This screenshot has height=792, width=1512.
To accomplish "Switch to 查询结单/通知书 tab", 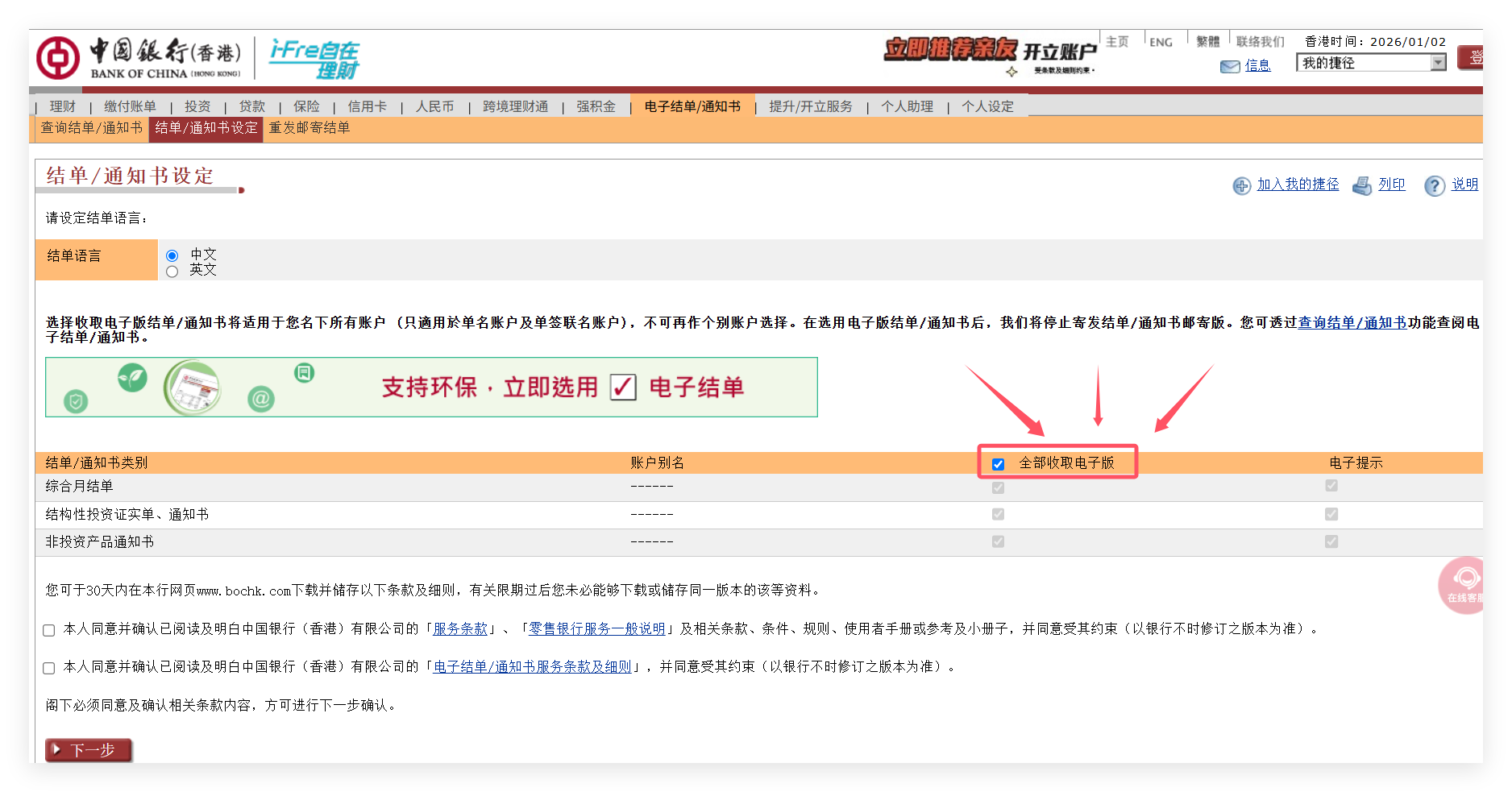I will [91, 128].
